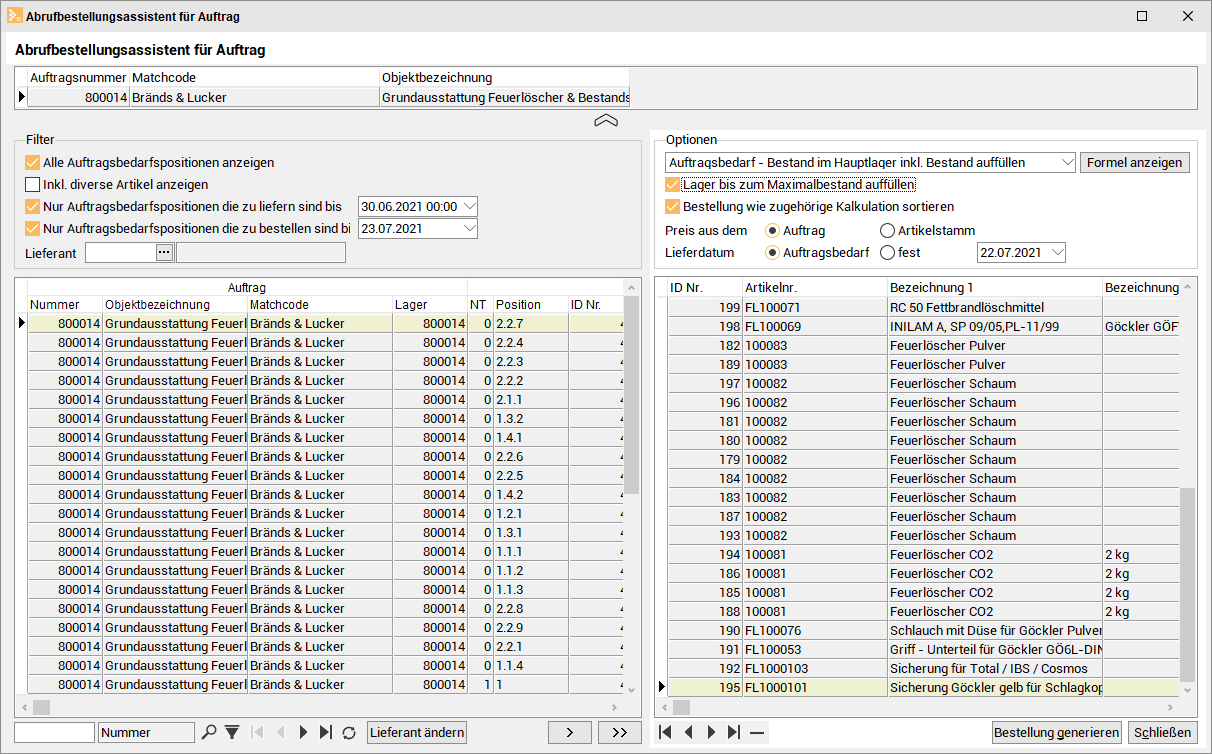Select row with article FL100053
This screenshot has height=754, width=1212.
(924, 649)
